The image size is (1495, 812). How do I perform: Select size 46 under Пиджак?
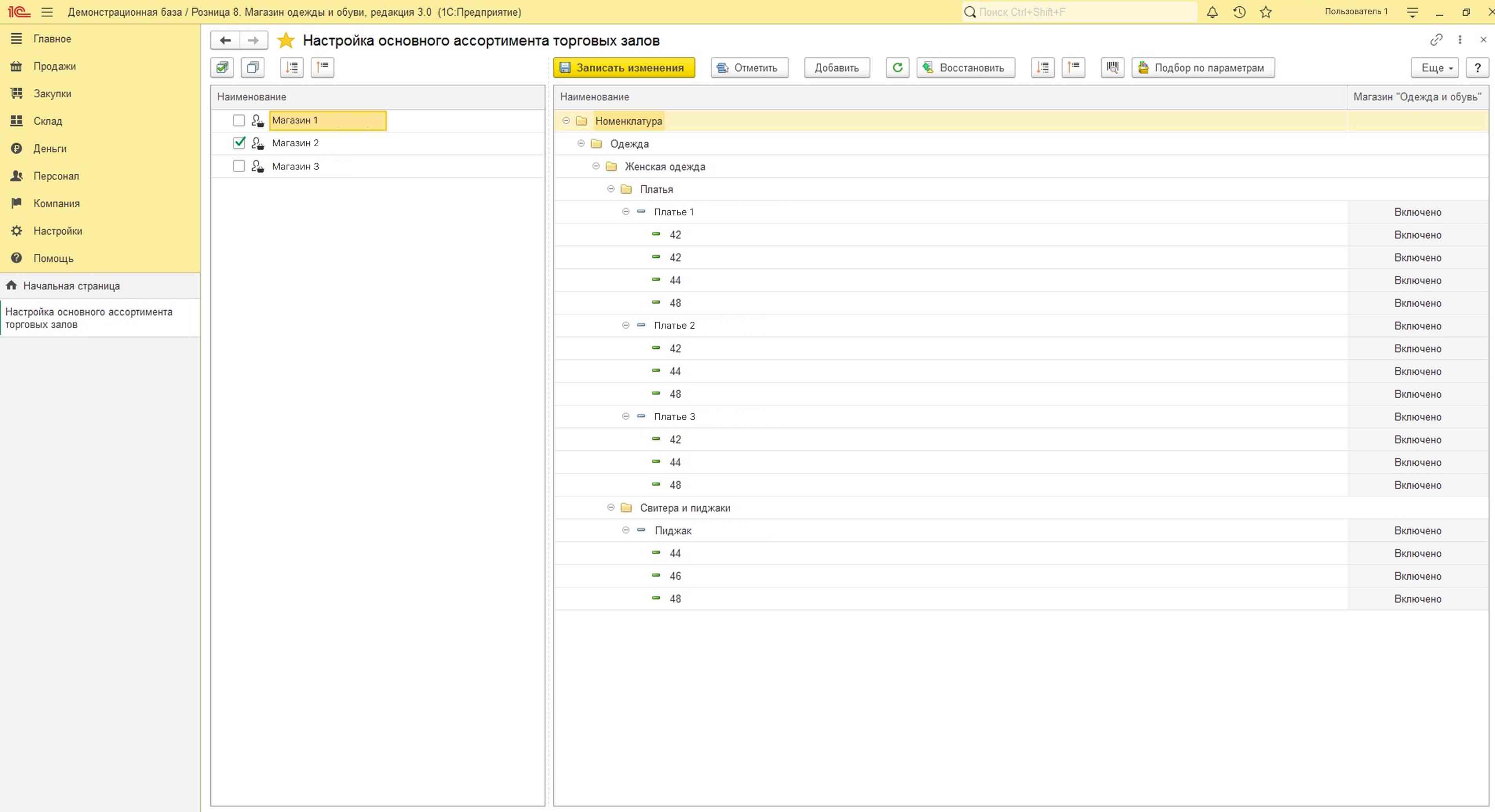coord(675,576)
